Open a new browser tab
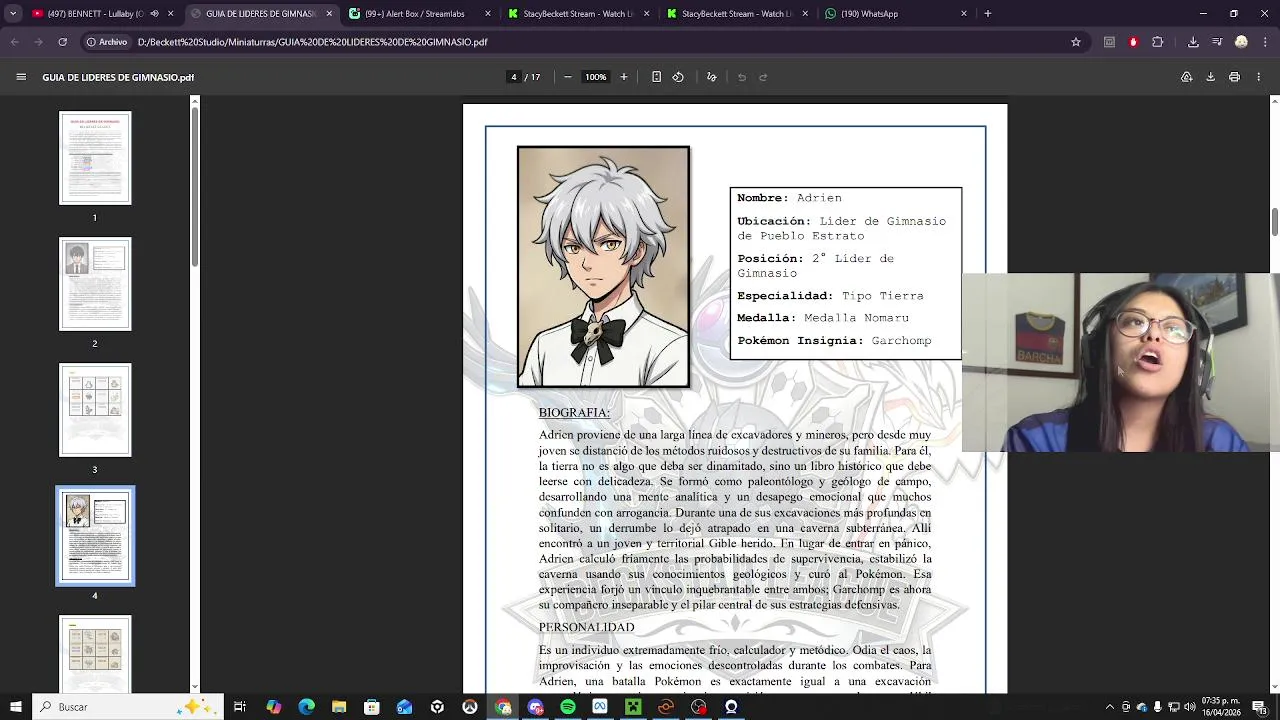 pos(987,14)
